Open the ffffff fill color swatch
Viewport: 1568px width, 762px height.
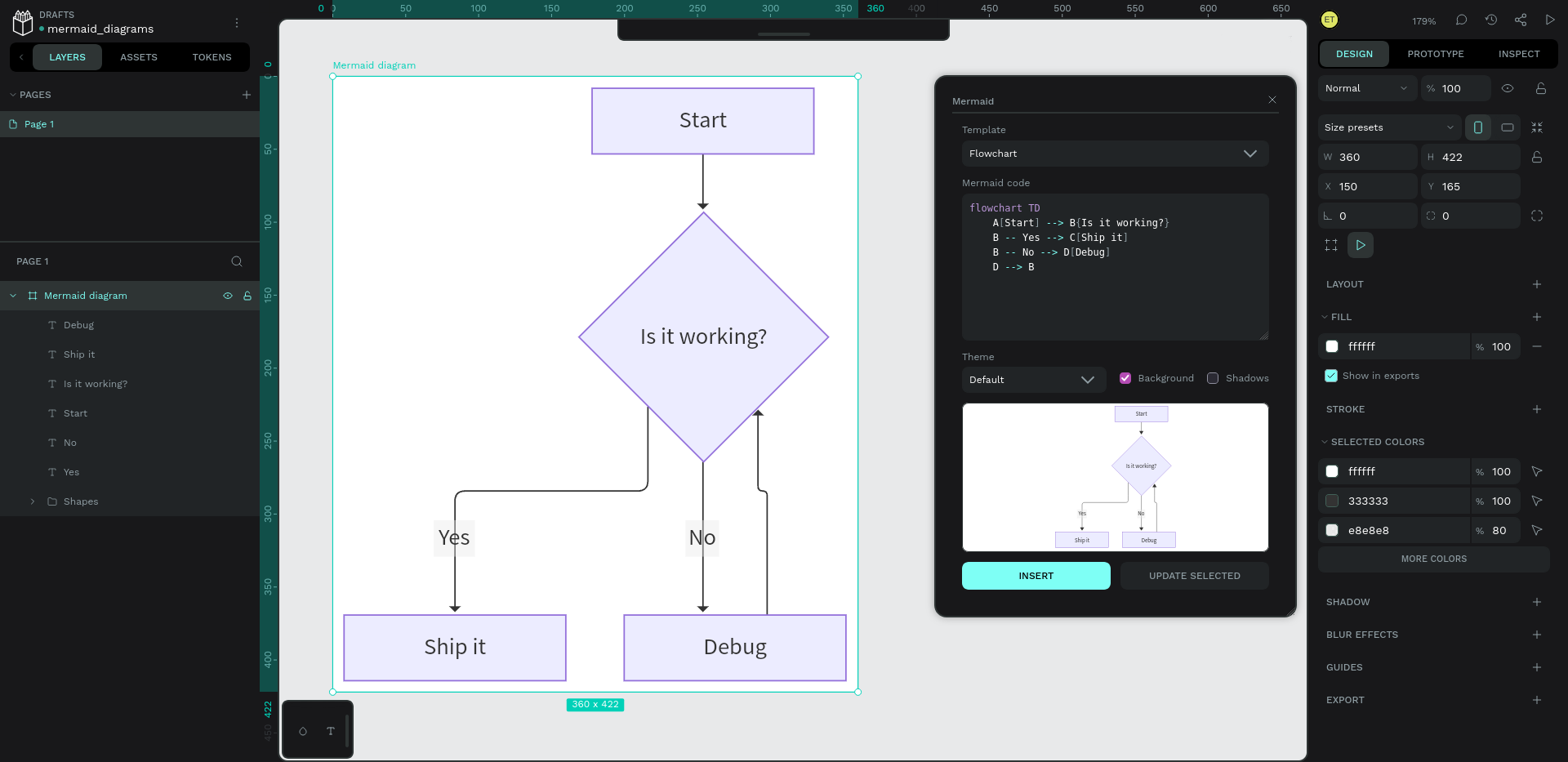[x=1332, y=346]
